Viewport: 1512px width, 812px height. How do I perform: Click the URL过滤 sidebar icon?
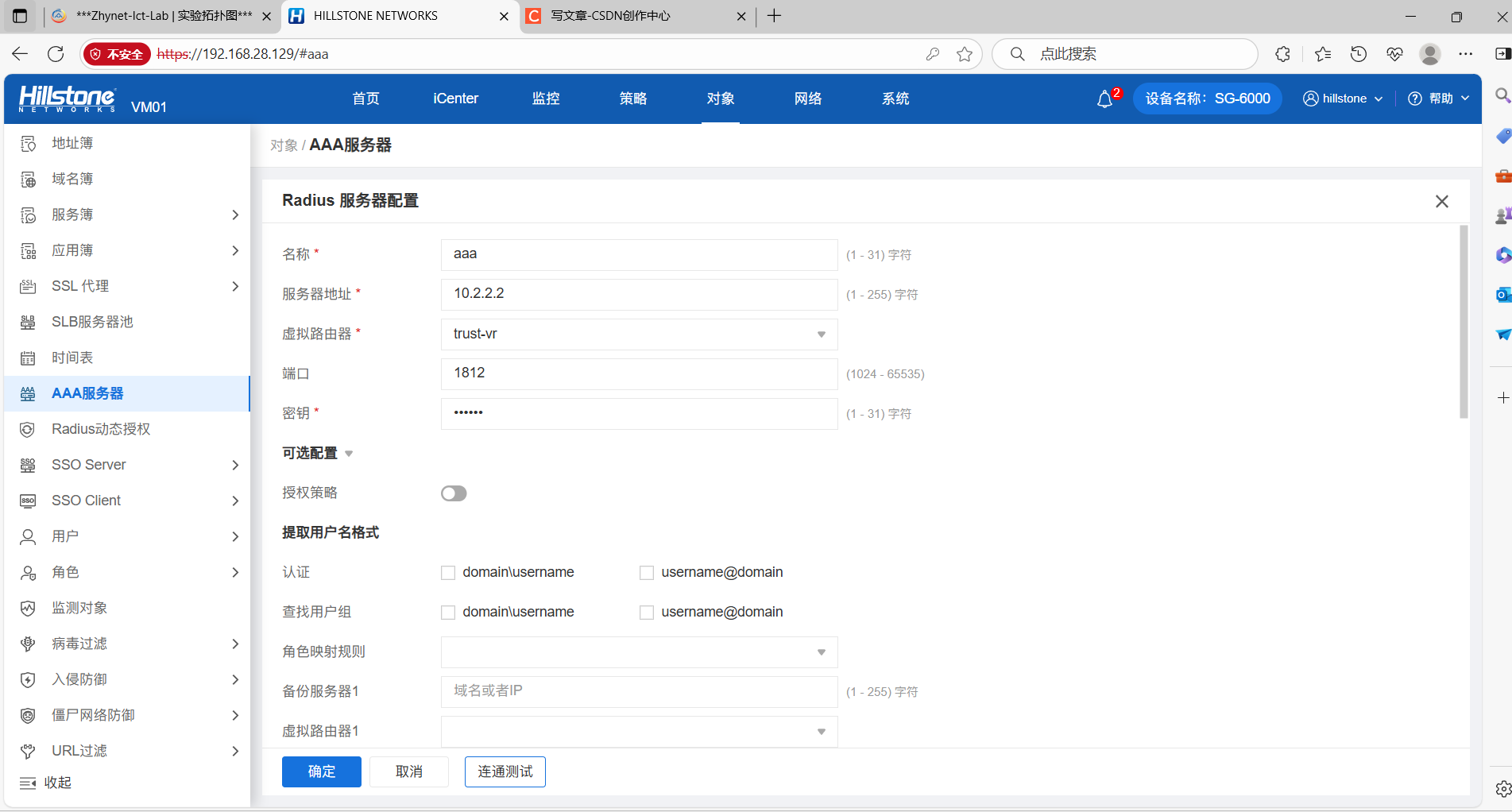click(28, 752)
